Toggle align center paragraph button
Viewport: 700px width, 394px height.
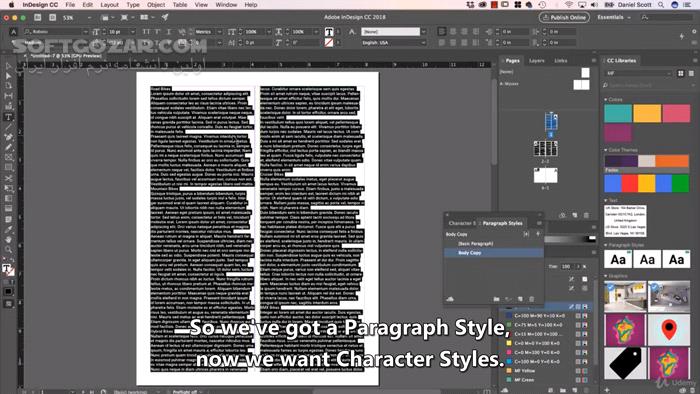coord(453,32)
